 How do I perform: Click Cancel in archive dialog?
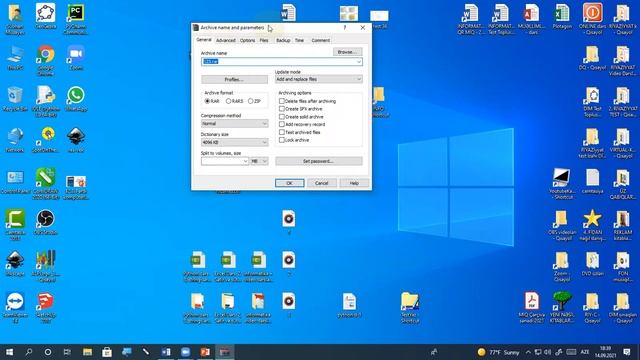point(322,183)
